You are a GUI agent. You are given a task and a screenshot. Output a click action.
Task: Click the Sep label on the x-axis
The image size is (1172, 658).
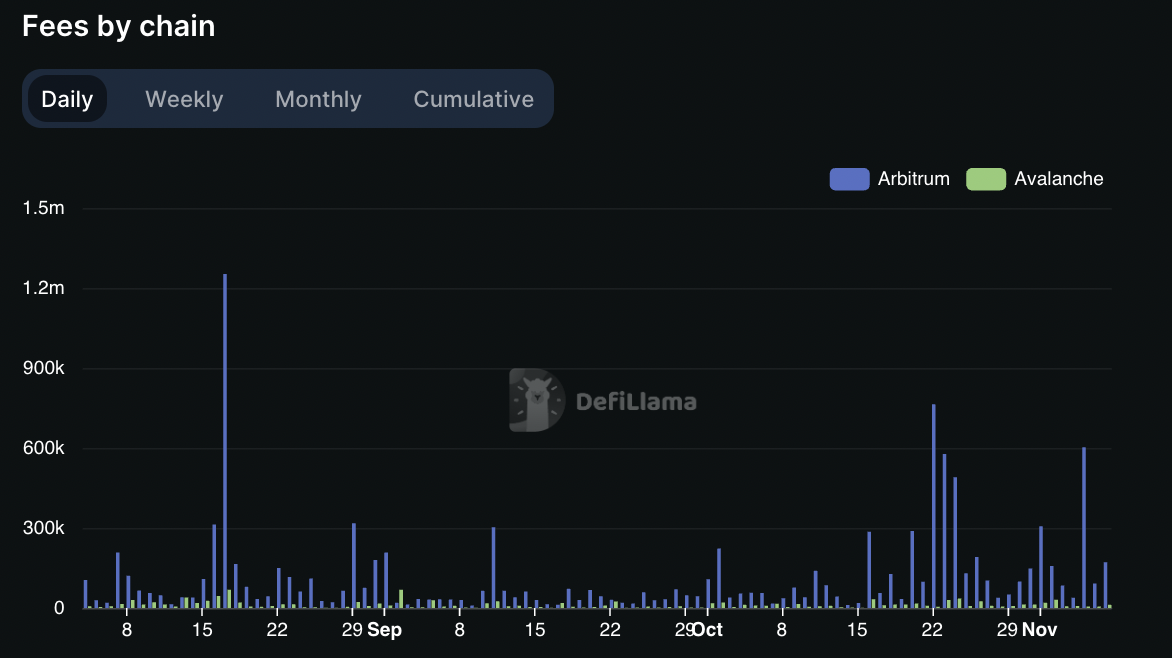(385, 630)
